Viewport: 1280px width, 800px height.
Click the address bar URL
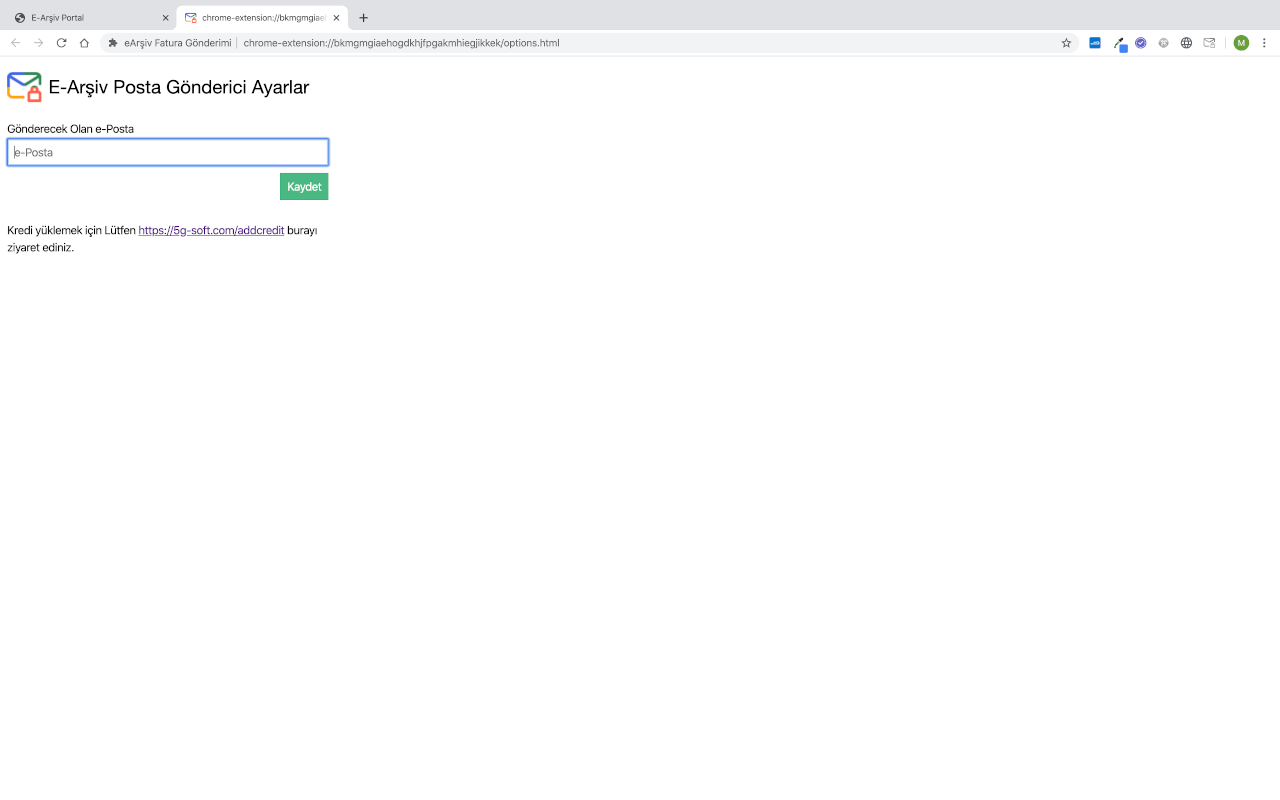[401, 43]
